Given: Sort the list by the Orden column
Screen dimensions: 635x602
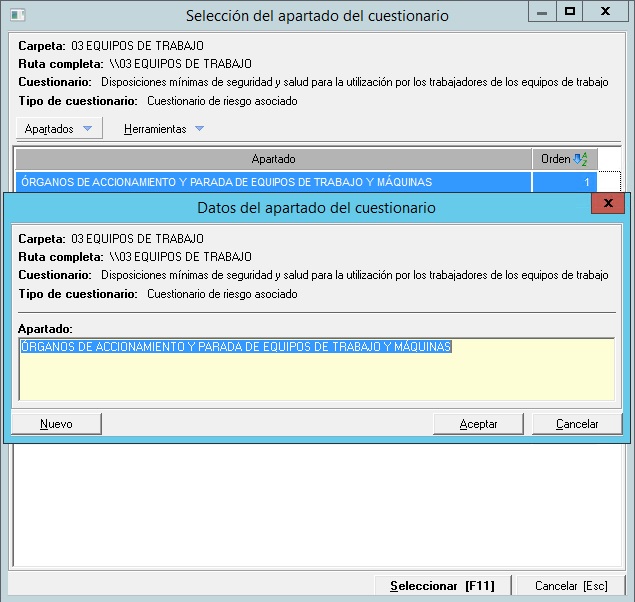Looking at the screenshot, I should click(x=556, y=159).
